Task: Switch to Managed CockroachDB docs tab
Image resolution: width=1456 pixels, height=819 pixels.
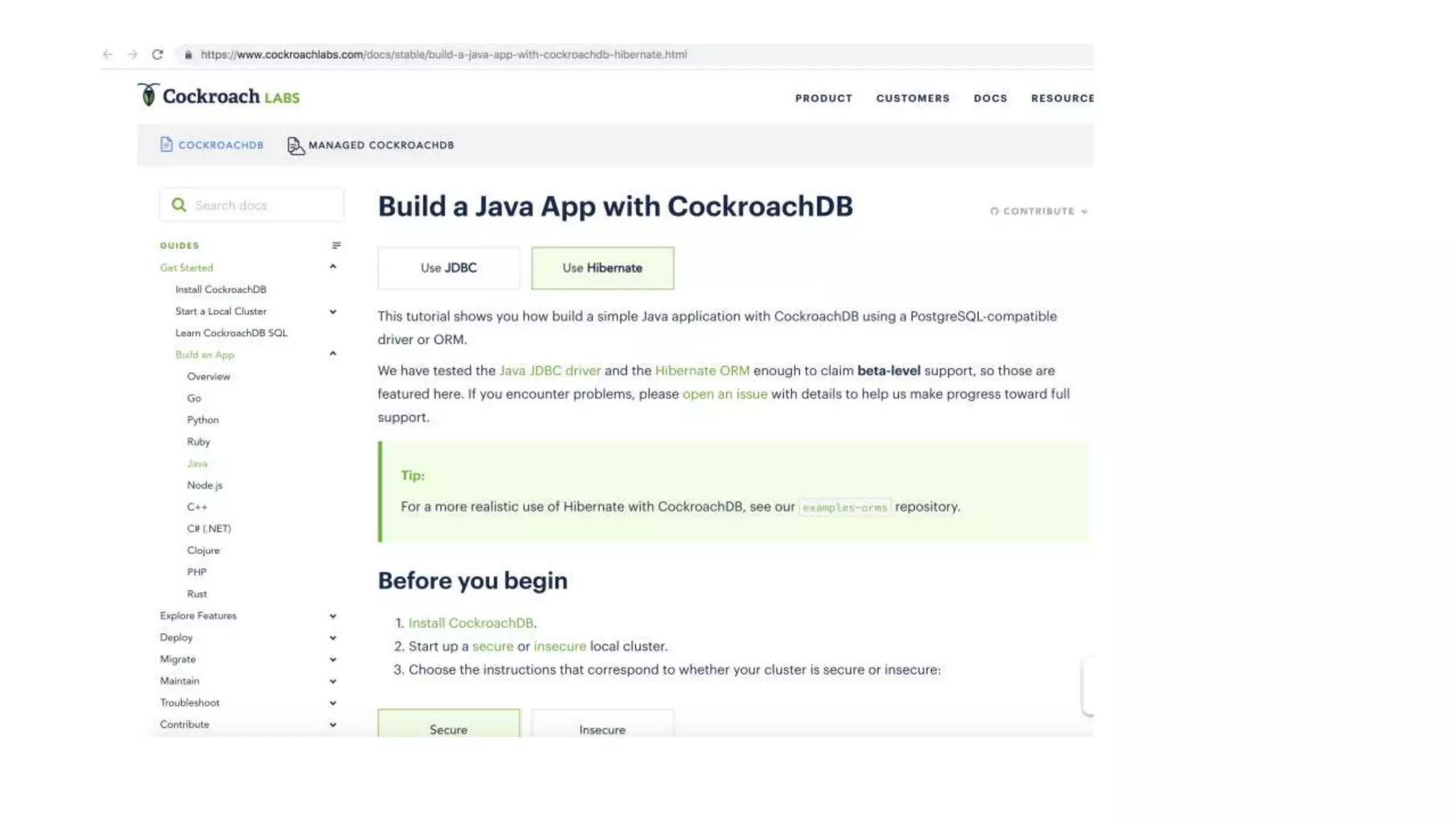Action: pyautogui.click(x=370, y=145)
